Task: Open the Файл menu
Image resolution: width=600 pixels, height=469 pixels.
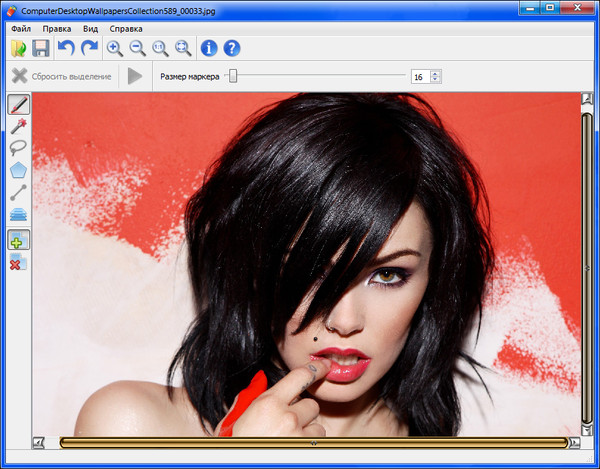Action: [21, 29]
